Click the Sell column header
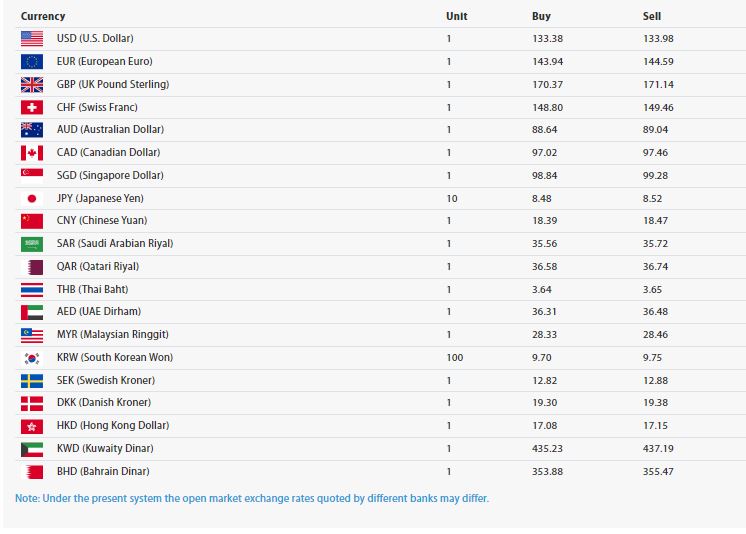Image resolution: width=746 pixels, height=534 pixels. pyautogui.click(x=652, y=16)
